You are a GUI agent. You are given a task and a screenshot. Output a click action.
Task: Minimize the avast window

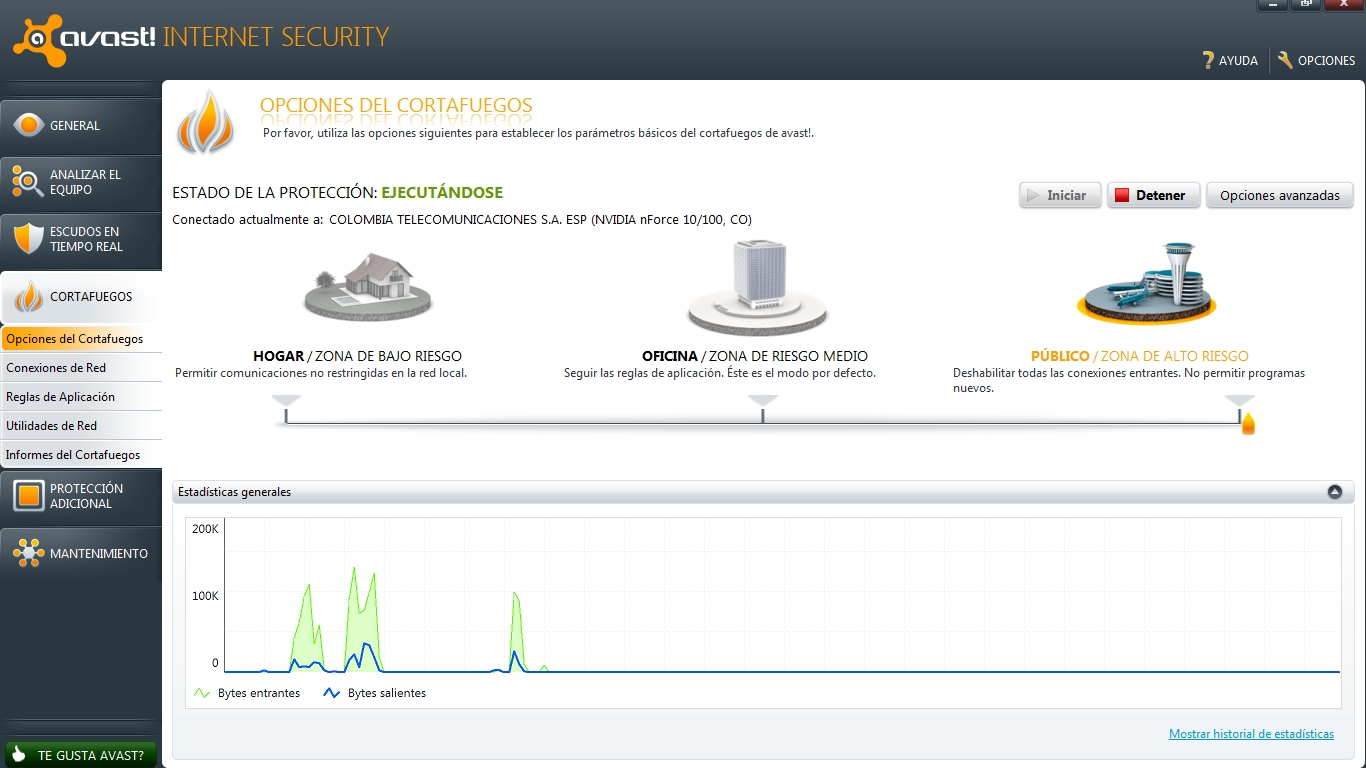[1272, 5]
